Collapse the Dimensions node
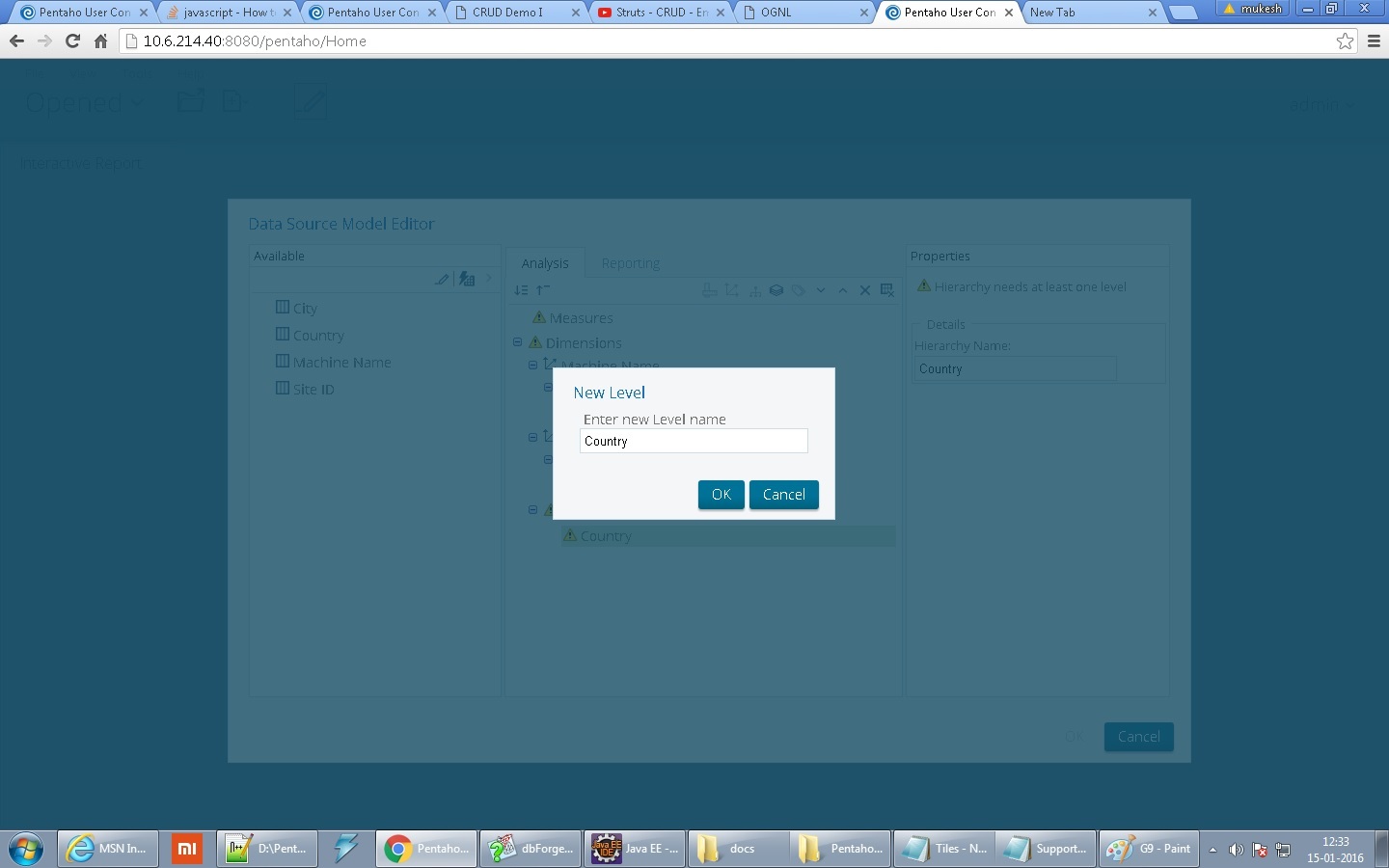Viewport: 1389px width, 868px height. (518, 342)
